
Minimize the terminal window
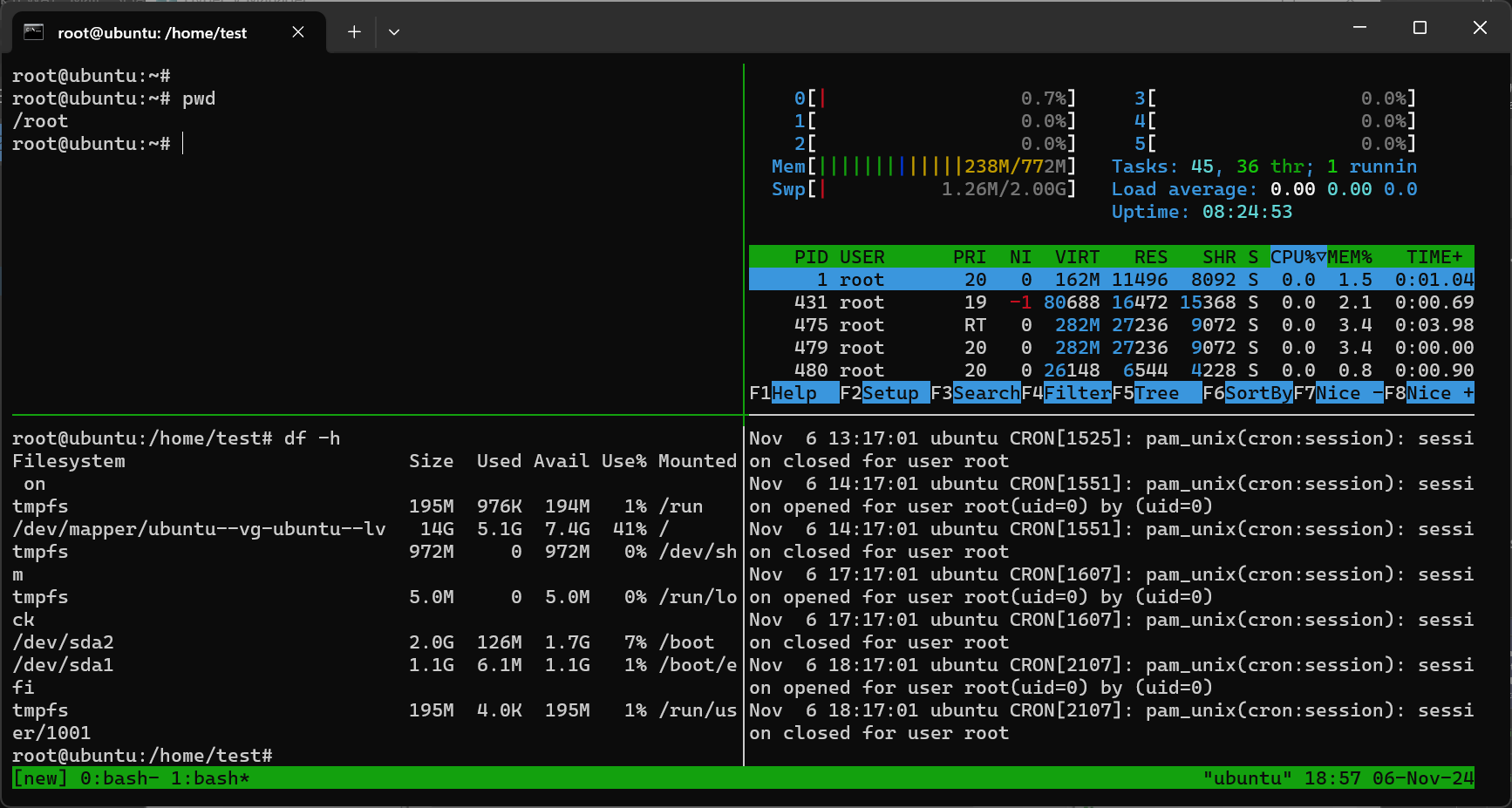point(1359,28)
